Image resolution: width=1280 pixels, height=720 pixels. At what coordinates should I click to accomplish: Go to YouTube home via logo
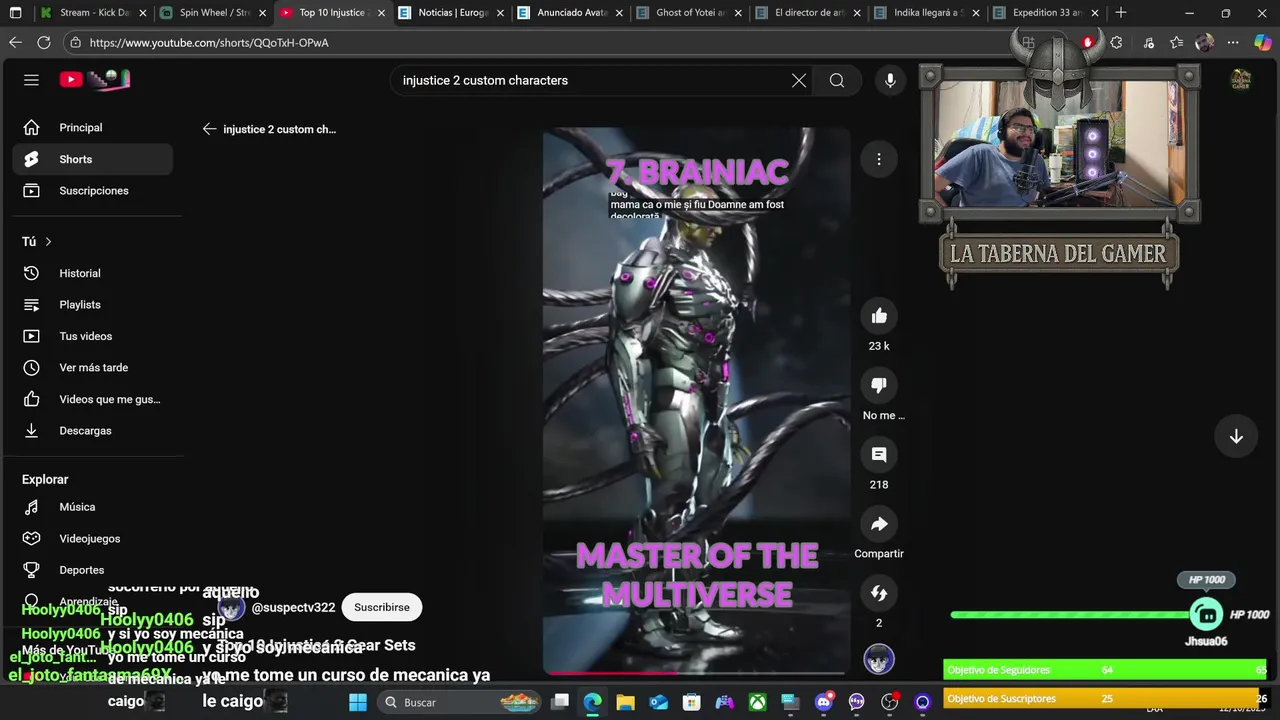click(x=95, y=80)
